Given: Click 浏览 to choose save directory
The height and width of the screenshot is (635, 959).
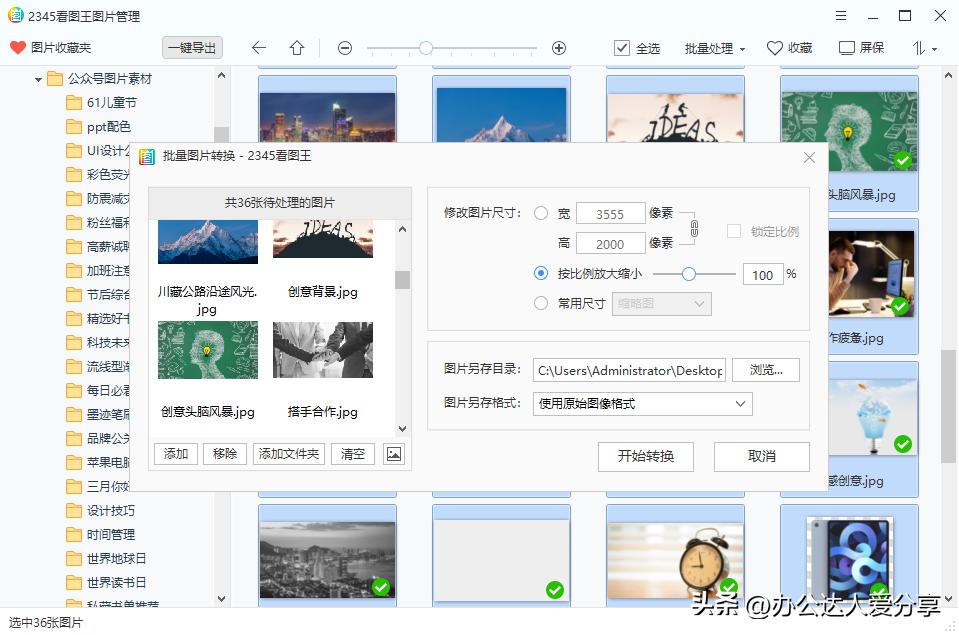Looking at the screenshot, I should coord(766,369).
